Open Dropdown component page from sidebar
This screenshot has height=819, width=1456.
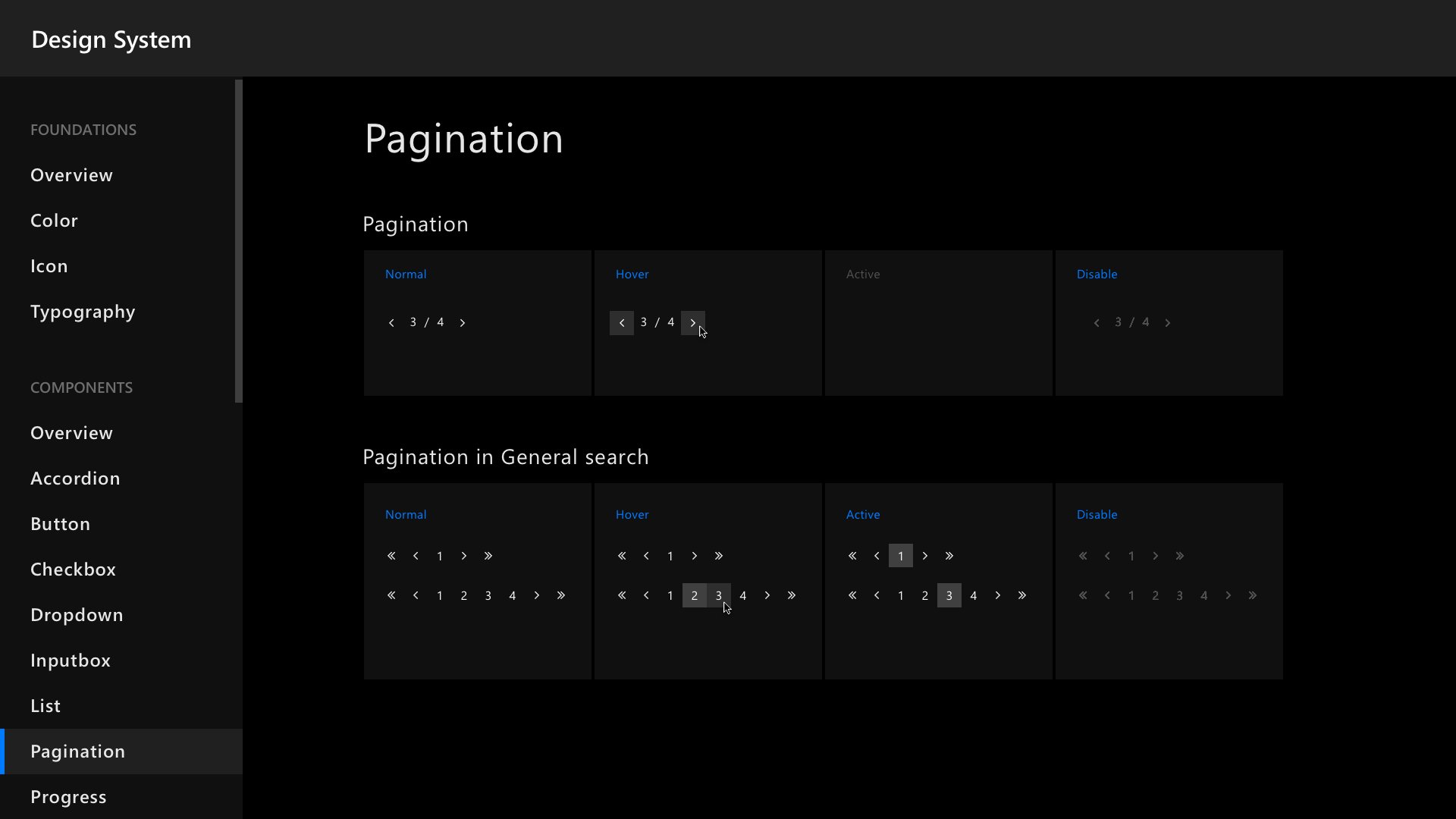(77, 615)
